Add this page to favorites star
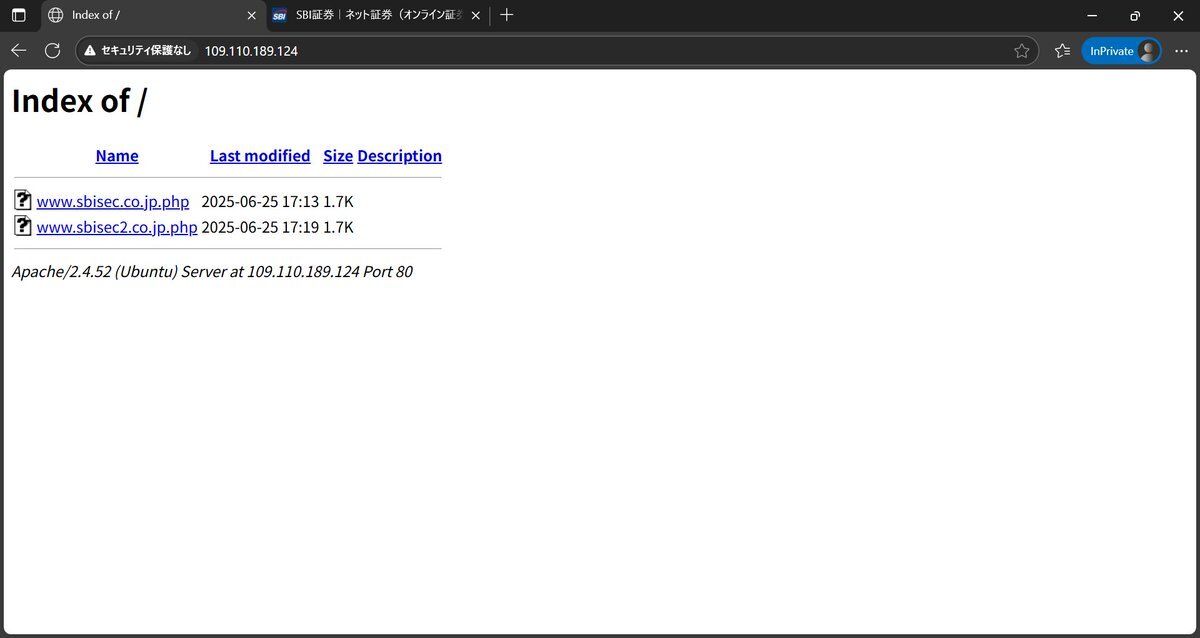The width and height of the screenshot is (1200, 638). pos(1021,51)
